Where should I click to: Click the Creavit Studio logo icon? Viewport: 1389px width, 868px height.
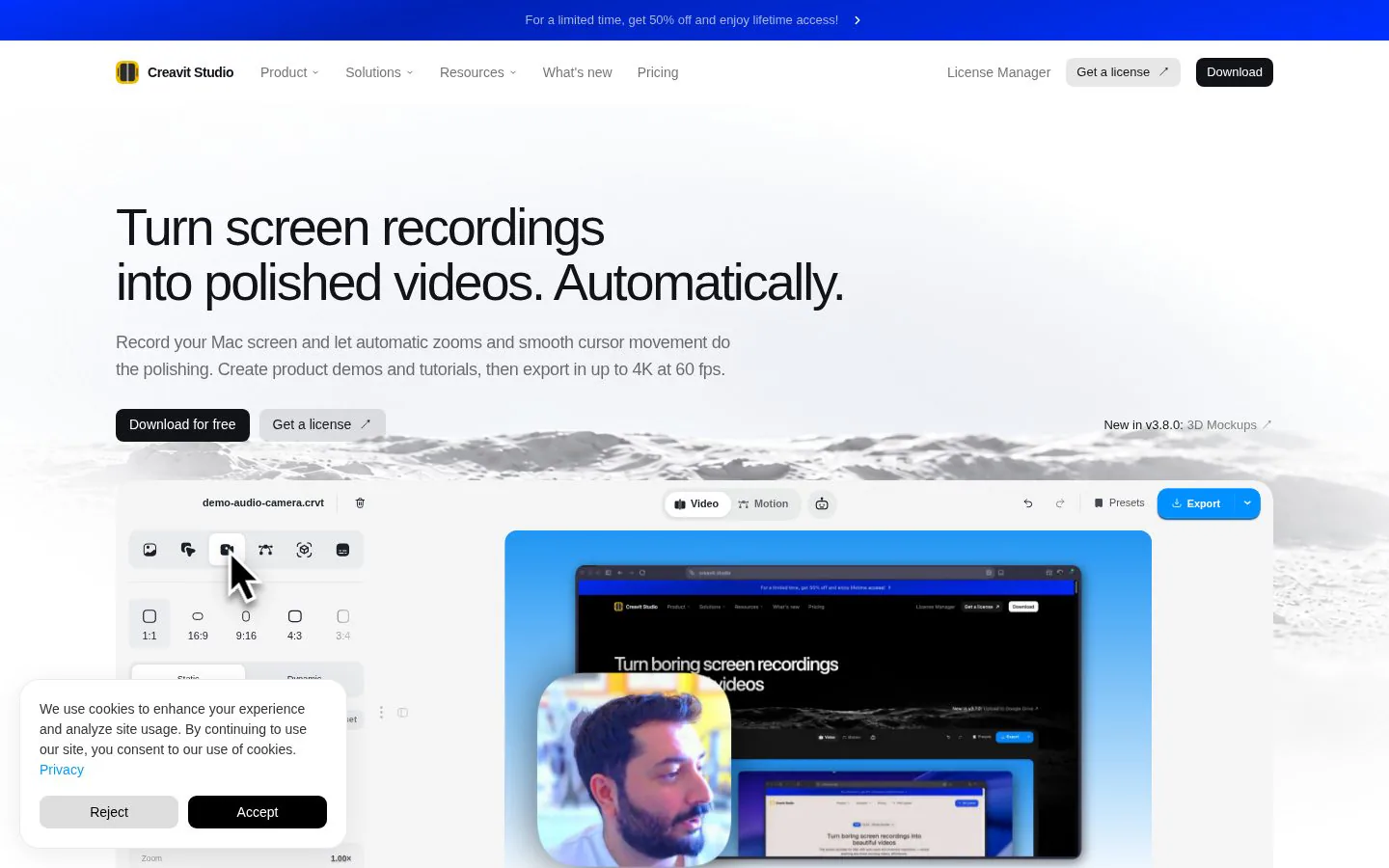tap(127, 72)
